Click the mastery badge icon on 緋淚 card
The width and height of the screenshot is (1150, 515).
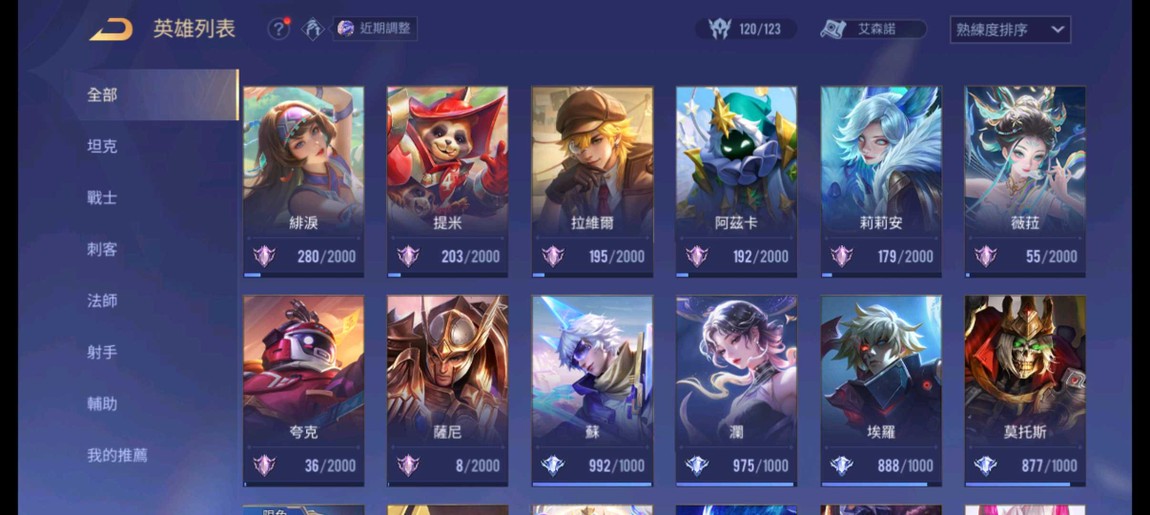[x=264, y=256]
